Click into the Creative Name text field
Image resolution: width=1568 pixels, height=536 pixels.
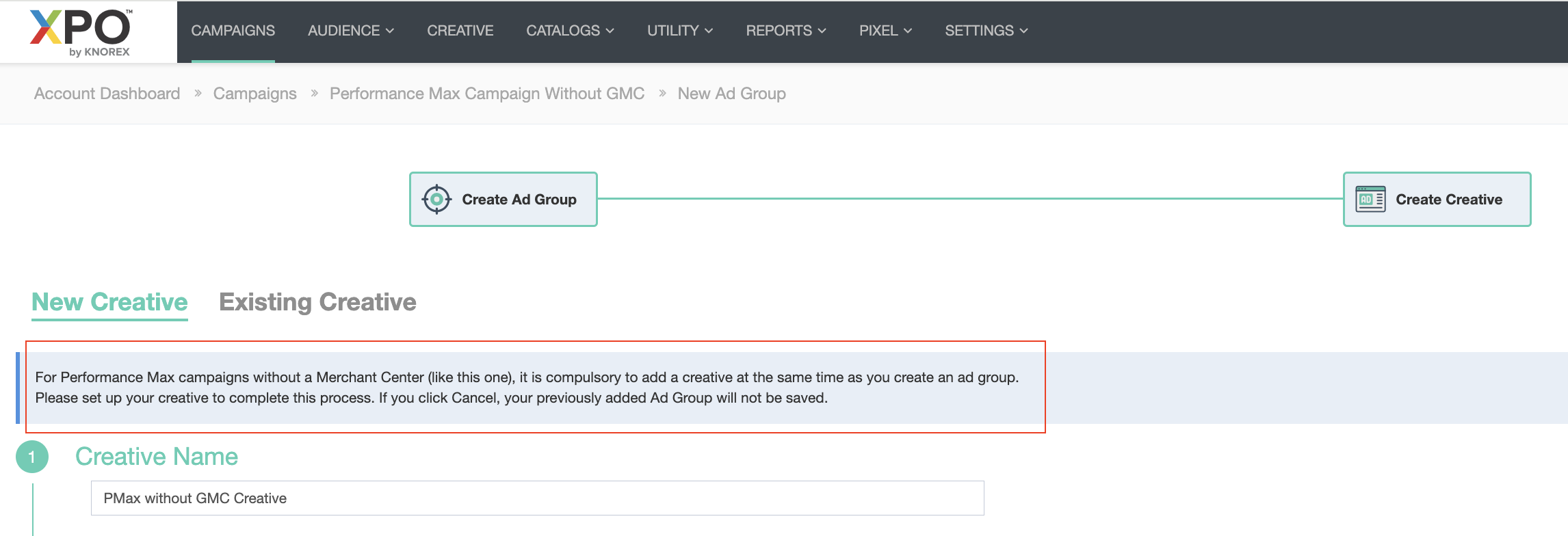tap(537, 498)
